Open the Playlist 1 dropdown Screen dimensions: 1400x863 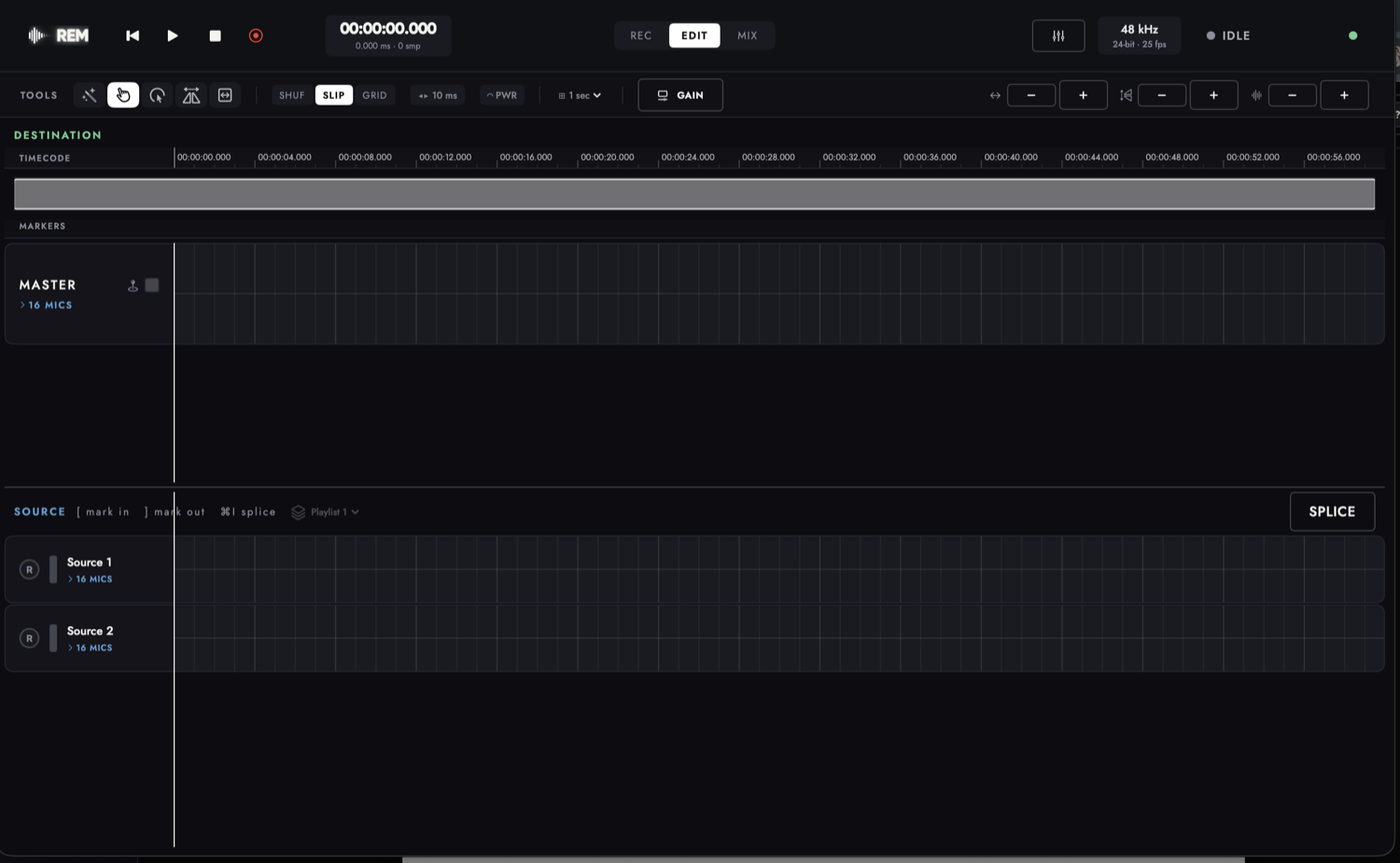point(334,512)
